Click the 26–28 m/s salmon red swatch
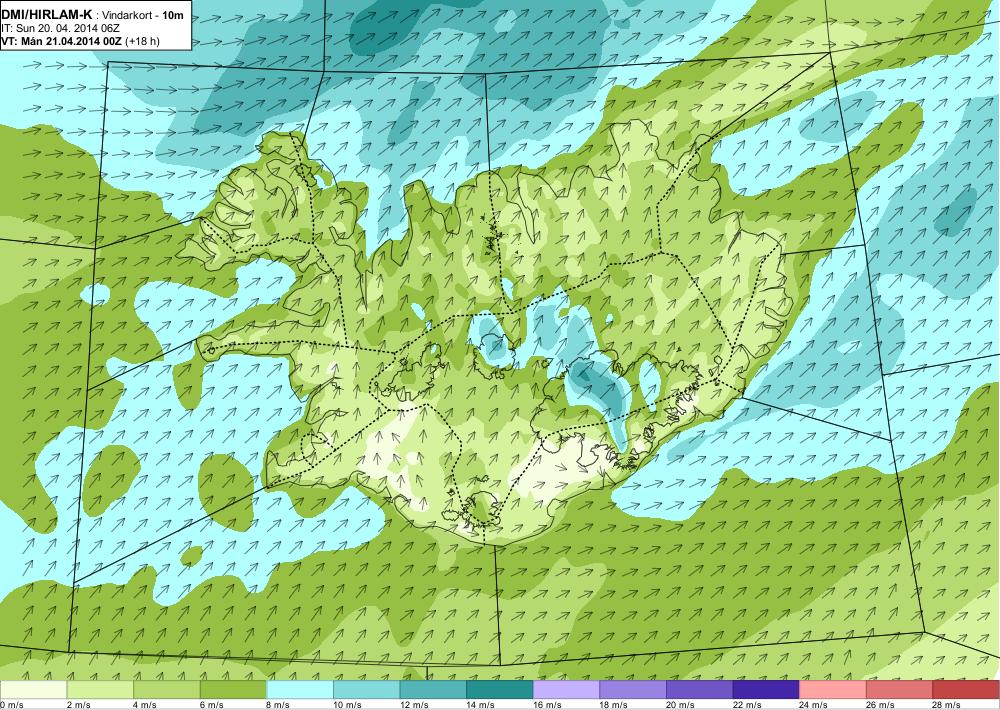This screenshot has width=1000, height=710. tap(899, 690)
